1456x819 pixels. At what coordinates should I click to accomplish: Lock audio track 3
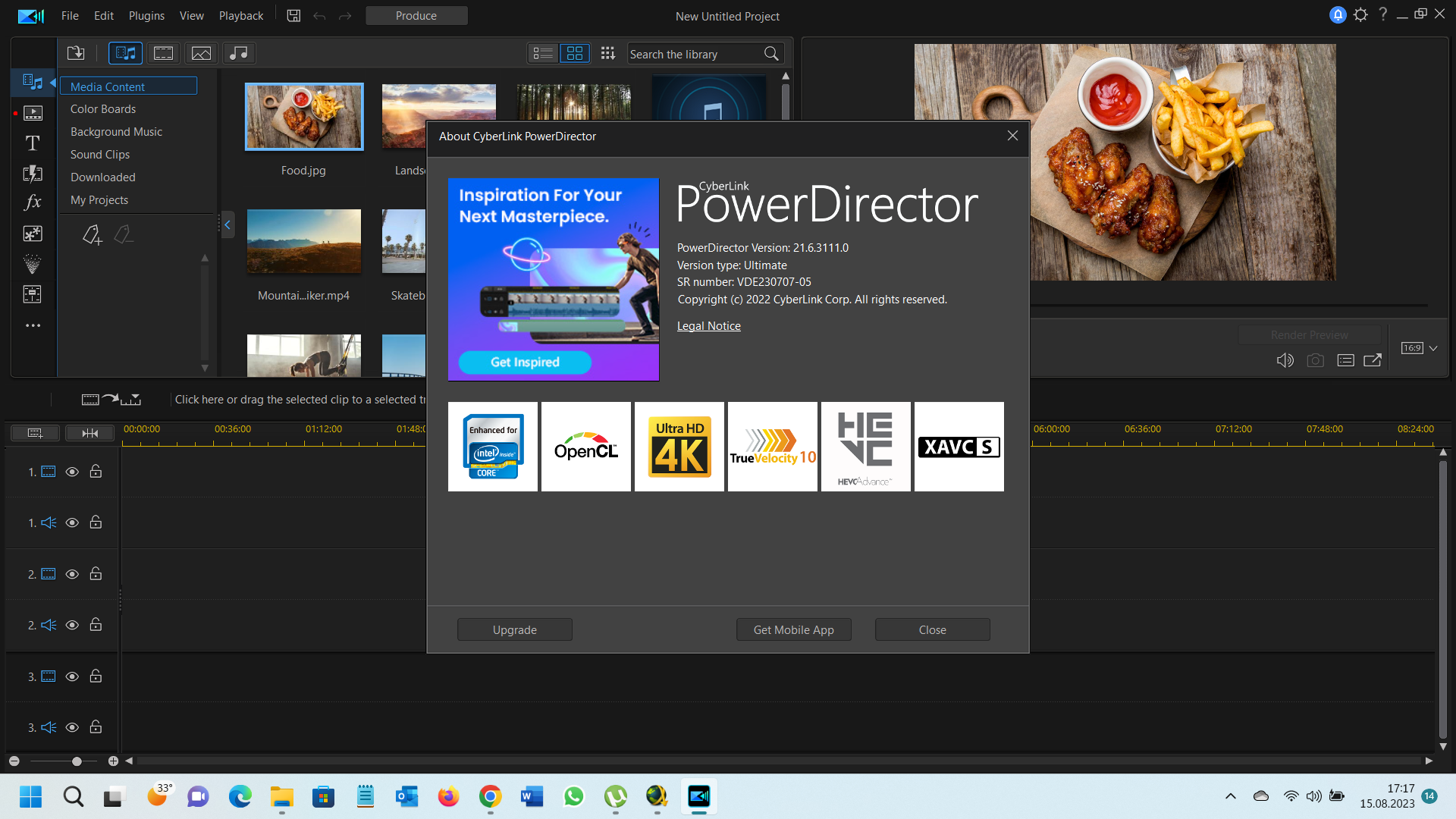point(96,726)
